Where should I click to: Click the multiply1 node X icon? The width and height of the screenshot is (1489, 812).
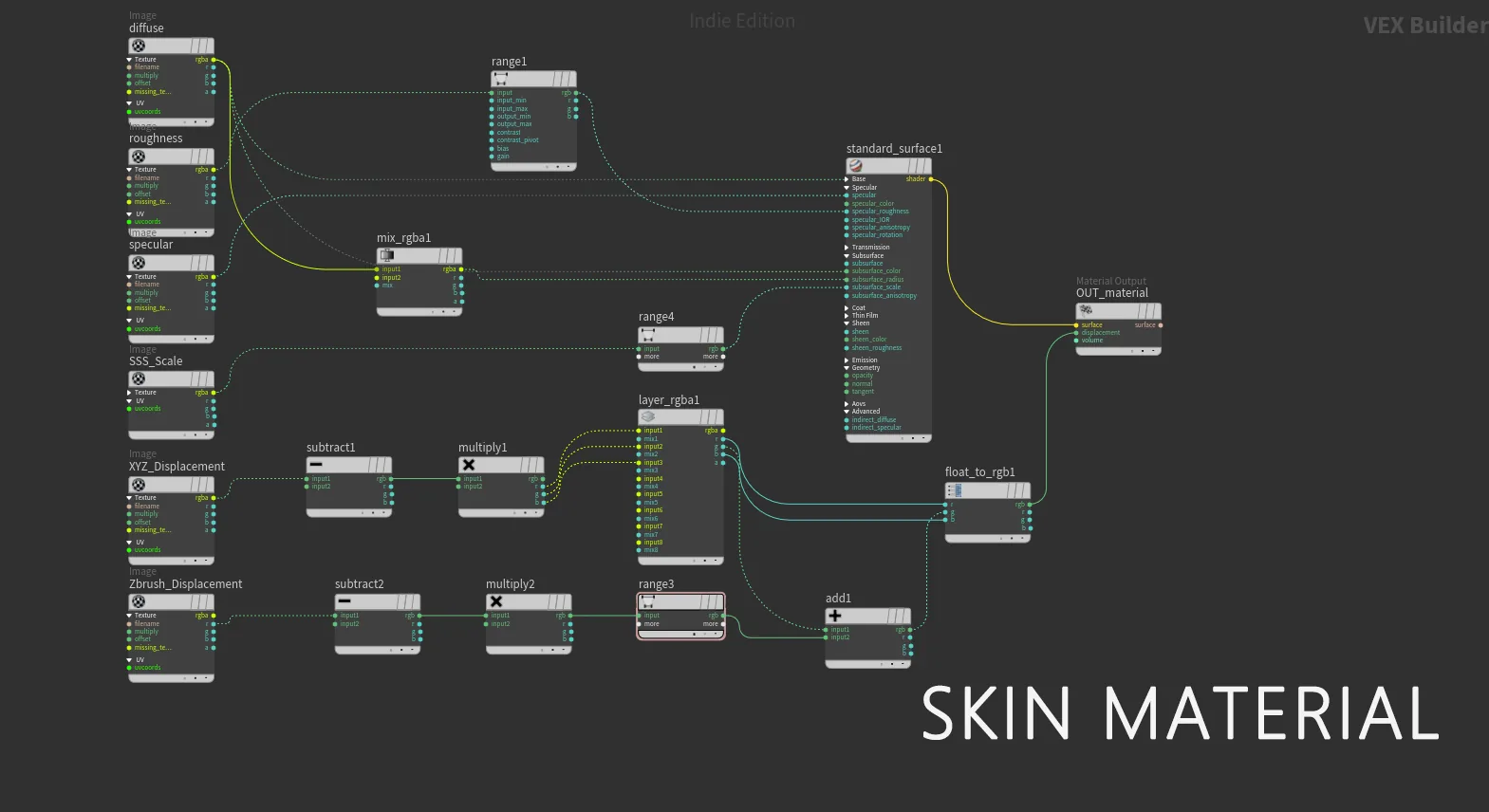click(x=468, y=465)
